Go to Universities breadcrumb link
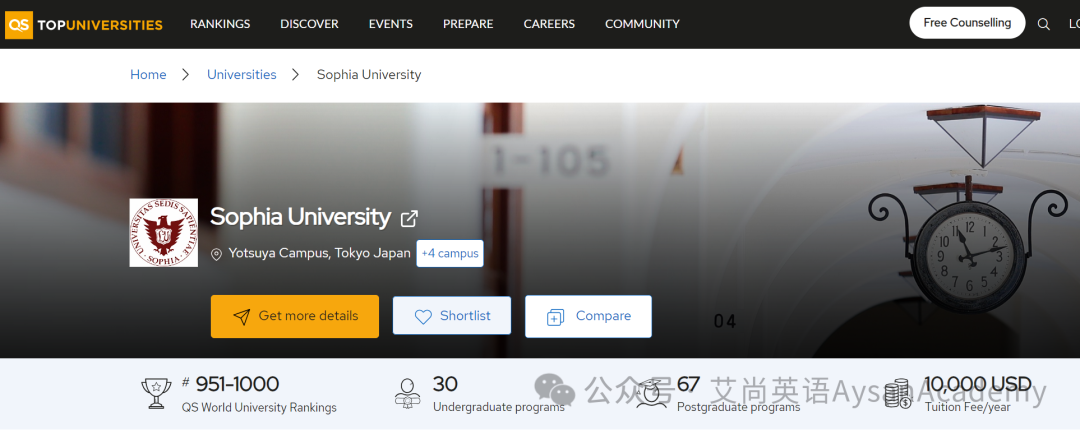1080x434 pixels. (x=242, y=74)
